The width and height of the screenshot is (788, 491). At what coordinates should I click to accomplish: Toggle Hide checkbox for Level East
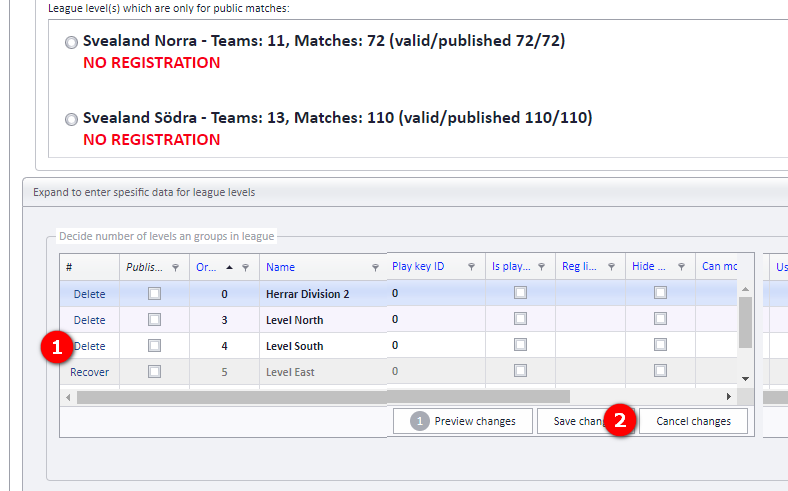(660, 371)
